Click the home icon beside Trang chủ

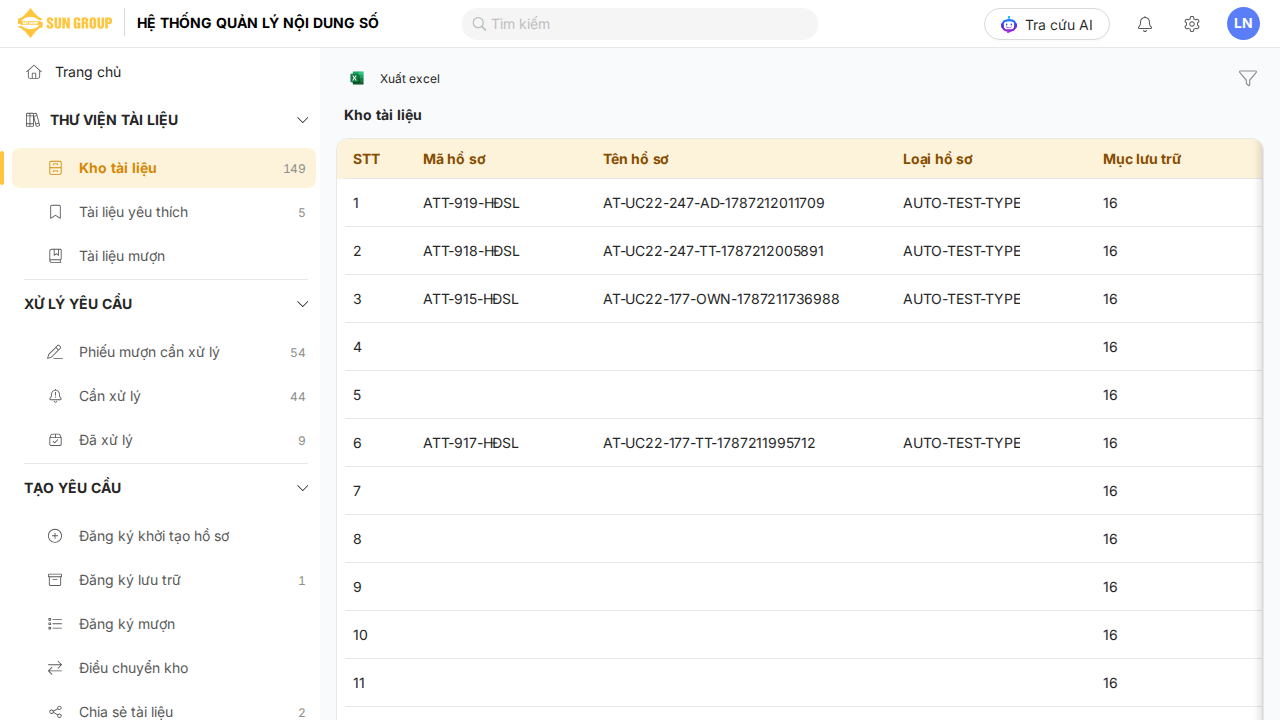coord(34,72)
